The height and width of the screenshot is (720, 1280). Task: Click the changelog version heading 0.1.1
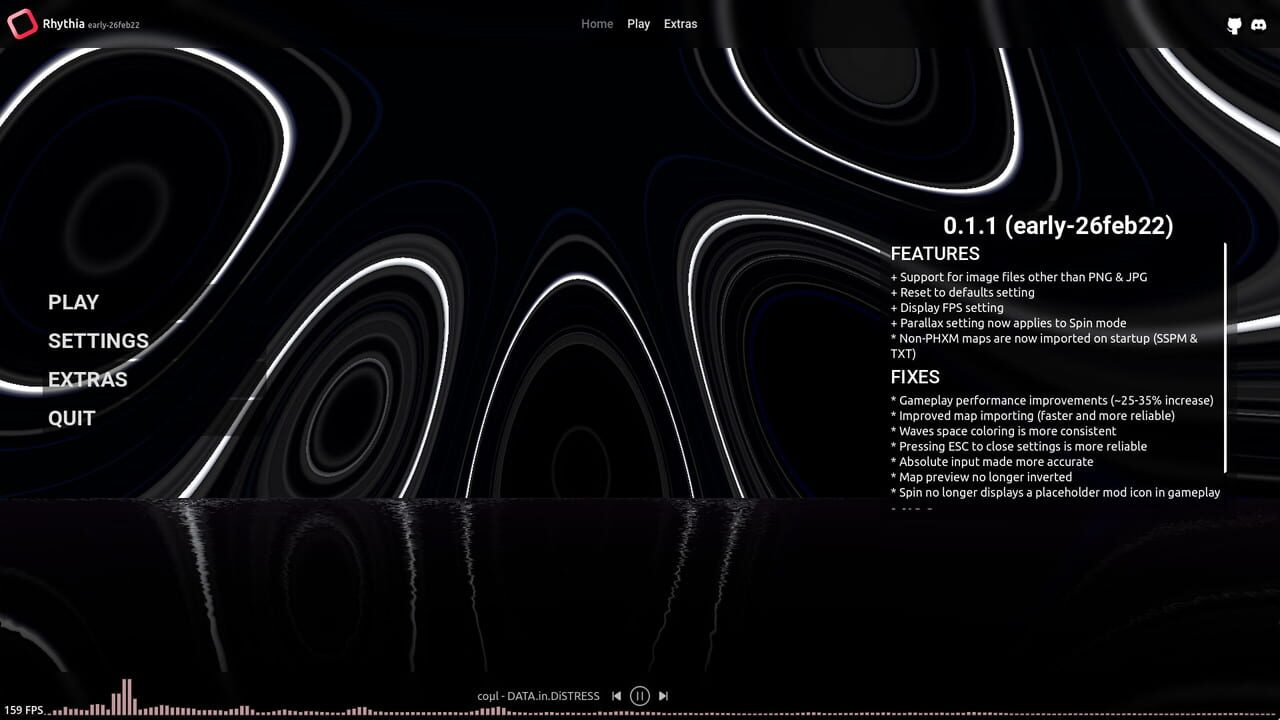click(1058, 226)
